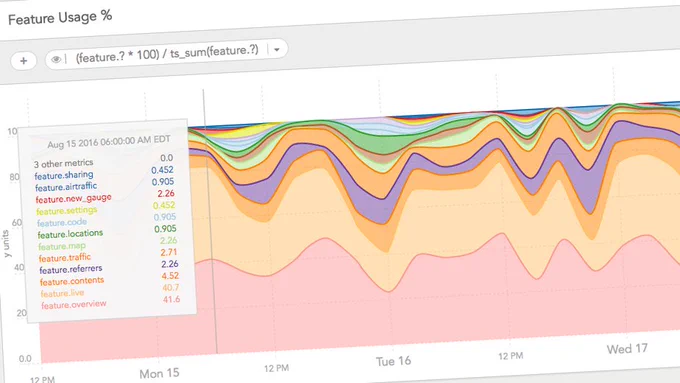Click the 2.71 value for feature.traffic
Screen dimensions: 680x383
click(x=168, y=252)
